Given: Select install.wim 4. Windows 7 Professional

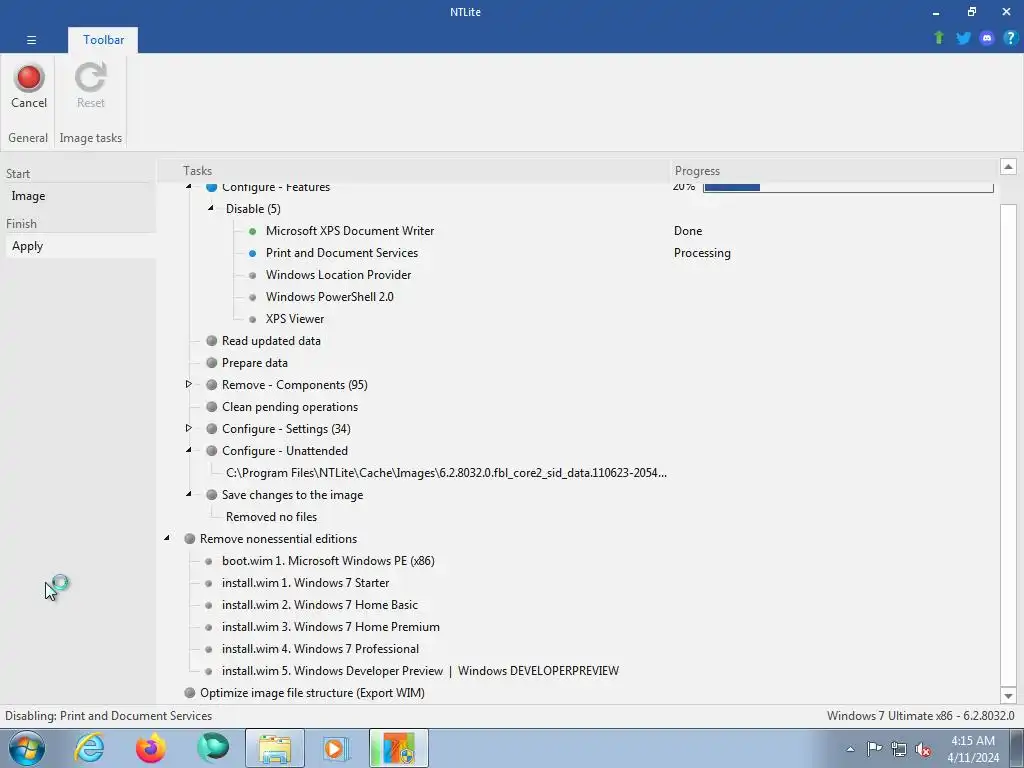Looking at the screenshot, I should (320, 649).
